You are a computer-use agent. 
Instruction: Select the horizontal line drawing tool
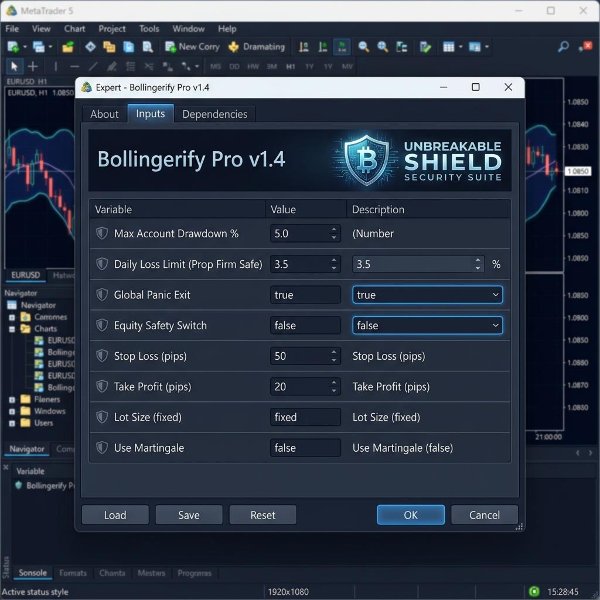click(75, 67)
